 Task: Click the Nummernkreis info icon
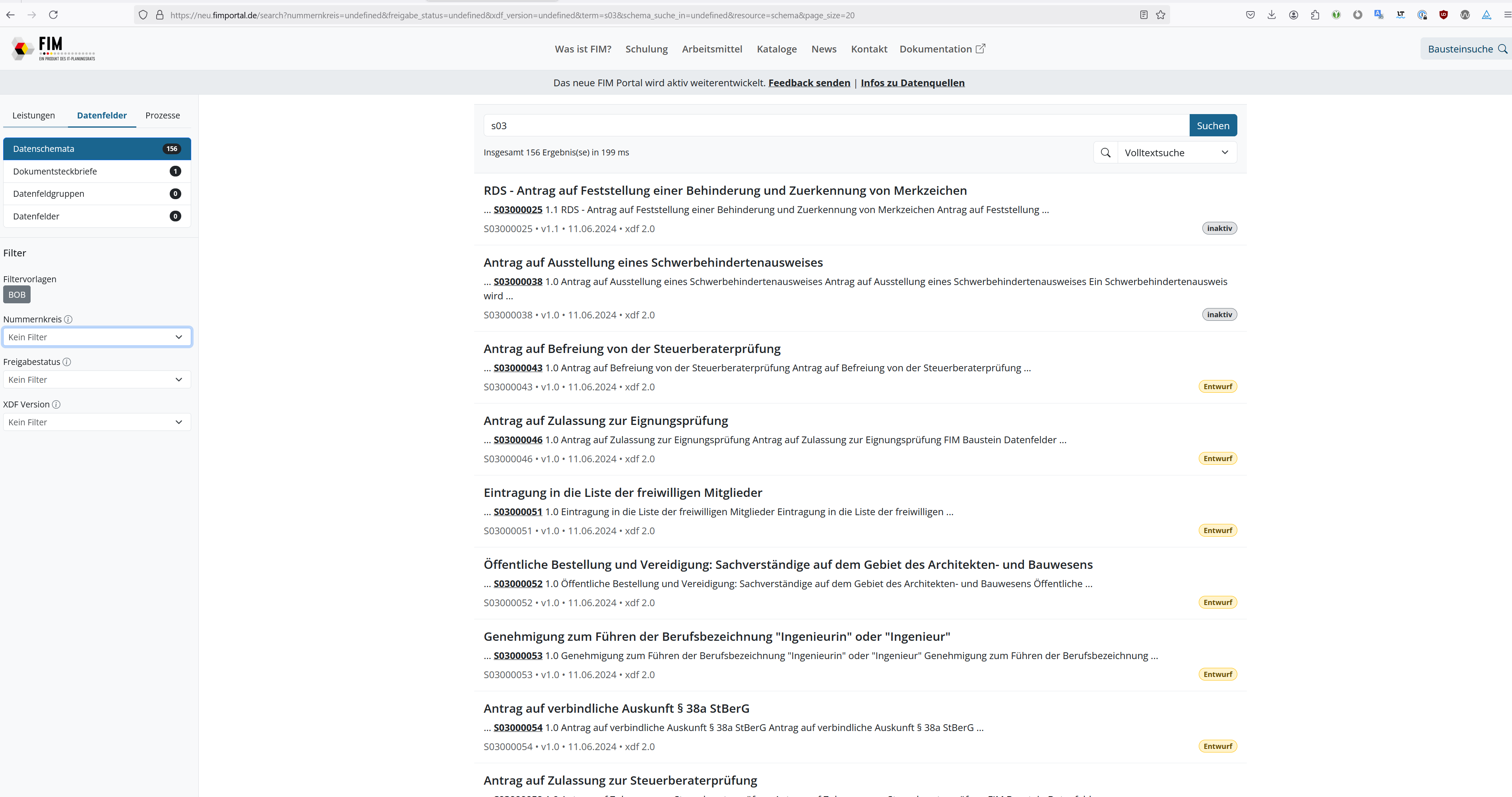[x=68, y=319]
